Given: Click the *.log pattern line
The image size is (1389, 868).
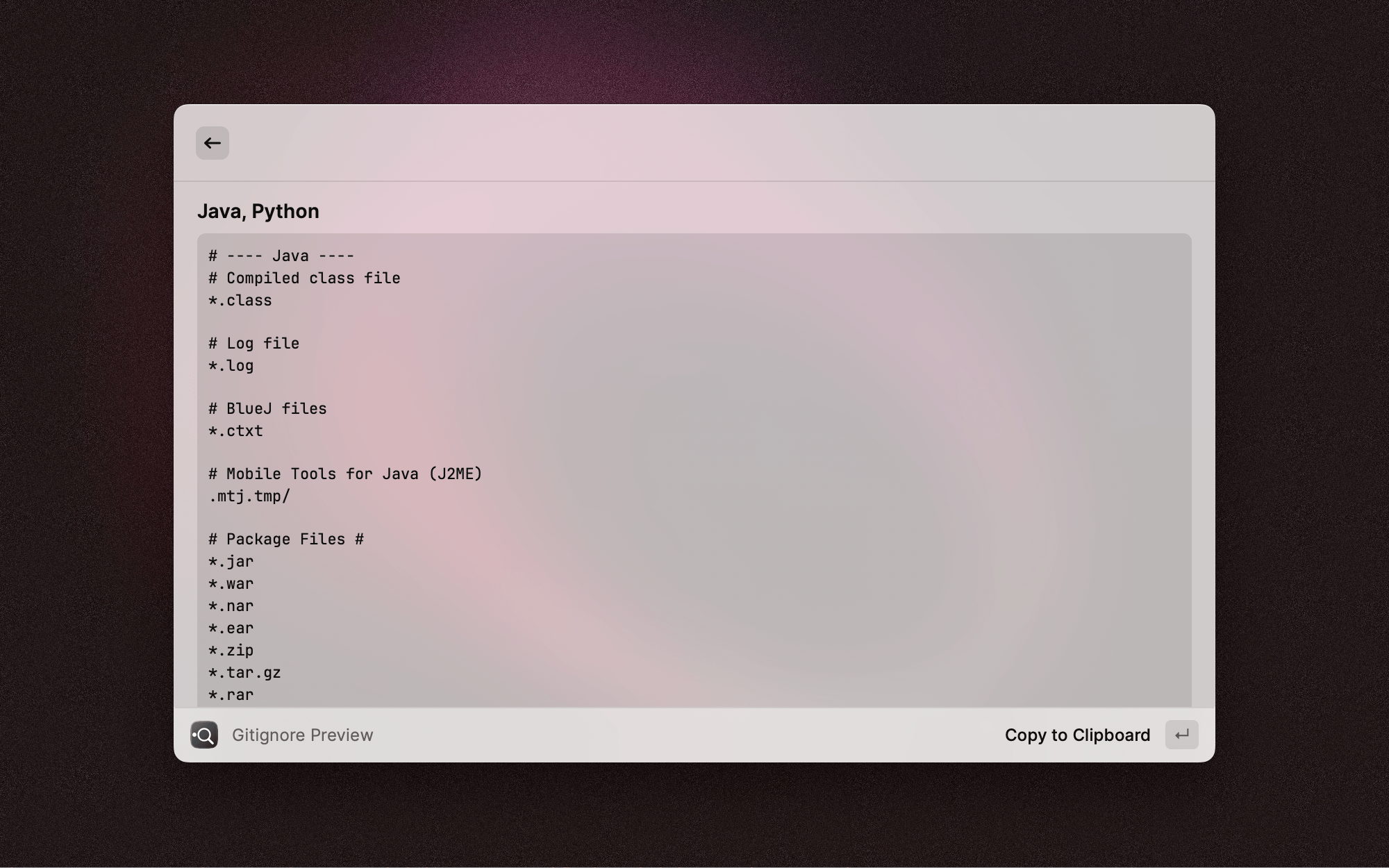Looking at the screenshot, I should point(231,366).
